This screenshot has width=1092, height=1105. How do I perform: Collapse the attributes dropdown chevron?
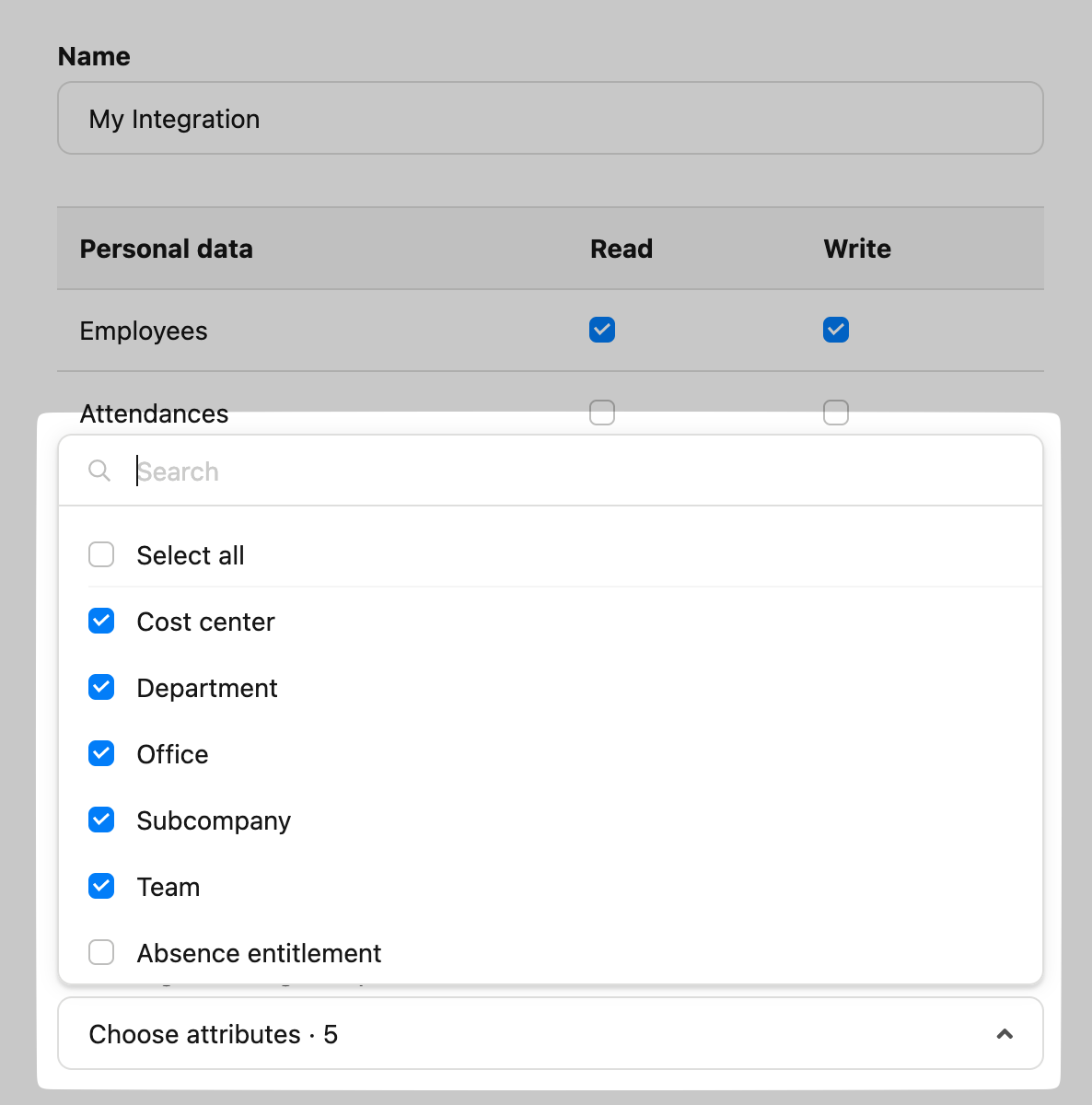point(1005,1034)
